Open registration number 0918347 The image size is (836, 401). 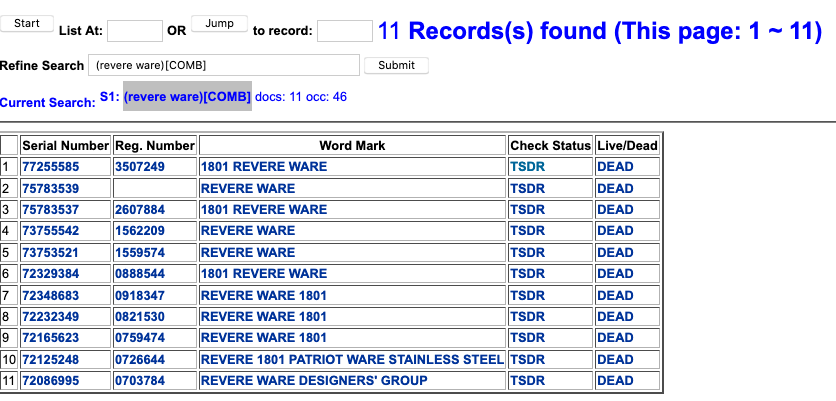[x=140, y=295]
